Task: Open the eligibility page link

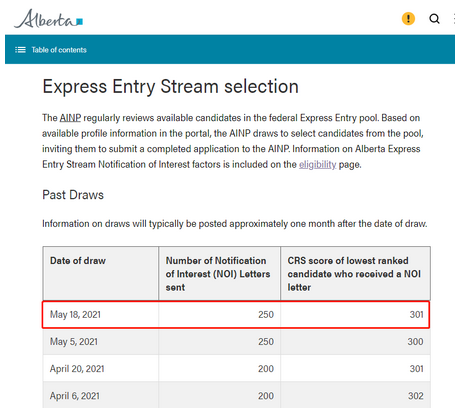Action: [317, 164]
